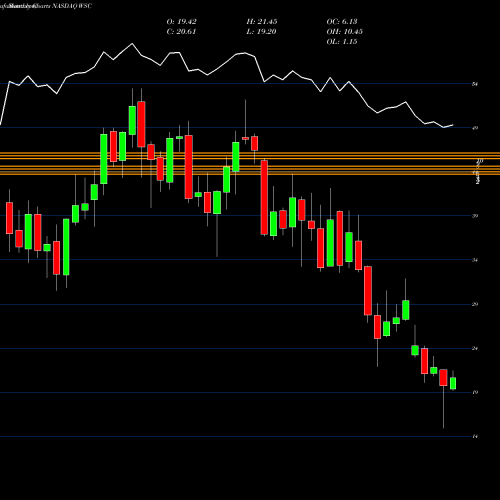The image size is (500, 500).
Task: Select the last green candle on the right
Action: (453, 383)
